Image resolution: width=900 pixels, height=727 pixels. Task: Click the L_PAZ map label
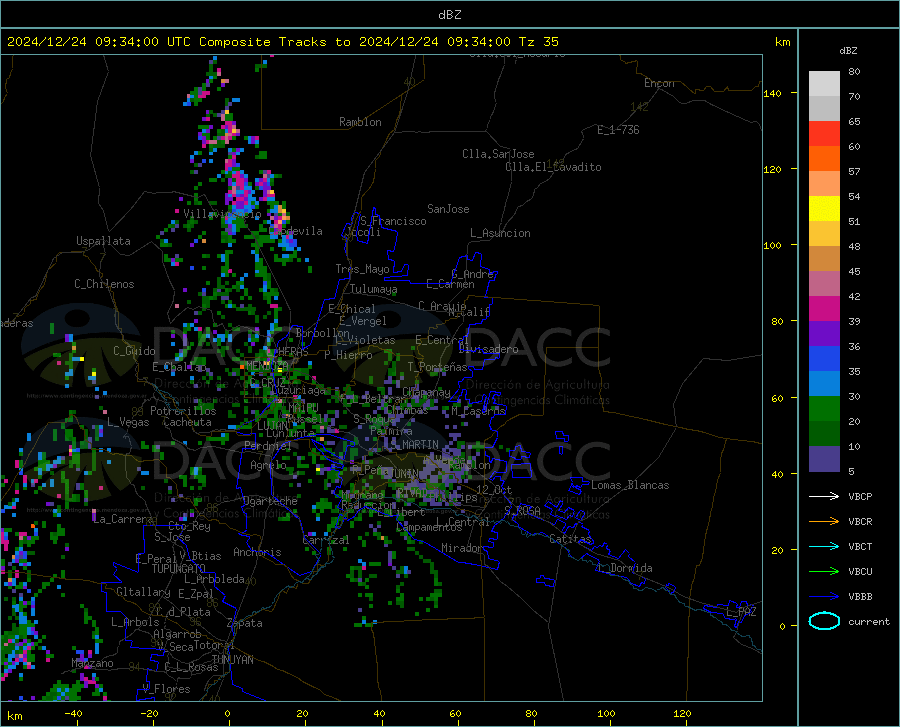coord(741,612)
